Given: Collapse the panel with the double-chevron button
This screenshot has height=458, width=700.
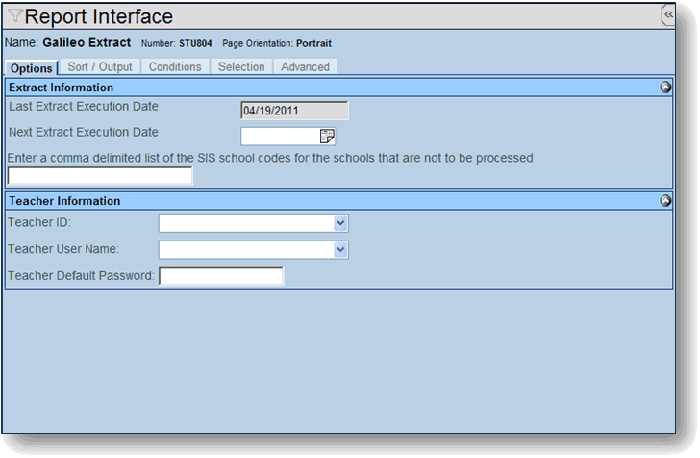Looking at the screenshot, I should point(668,15).
